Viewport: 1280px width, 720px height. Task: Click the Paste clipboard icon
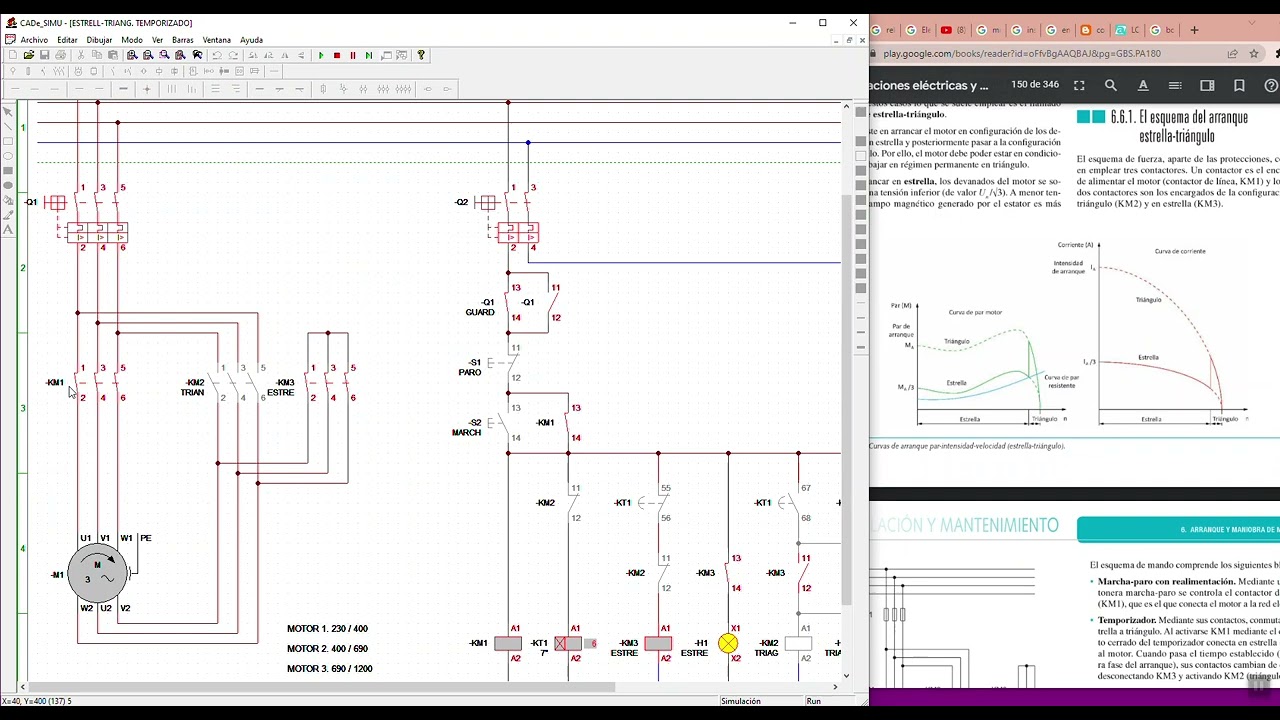pos(113,55)
